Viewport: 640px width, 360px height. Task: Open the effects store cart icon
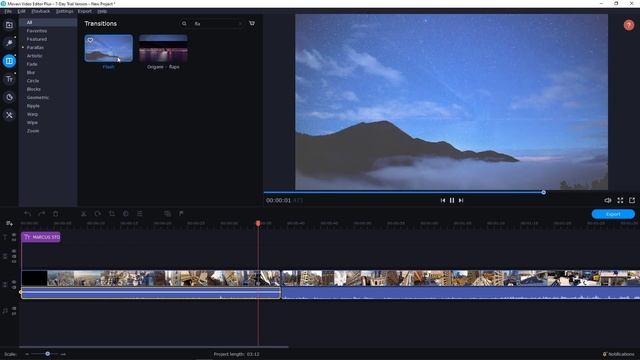(252, 23)
